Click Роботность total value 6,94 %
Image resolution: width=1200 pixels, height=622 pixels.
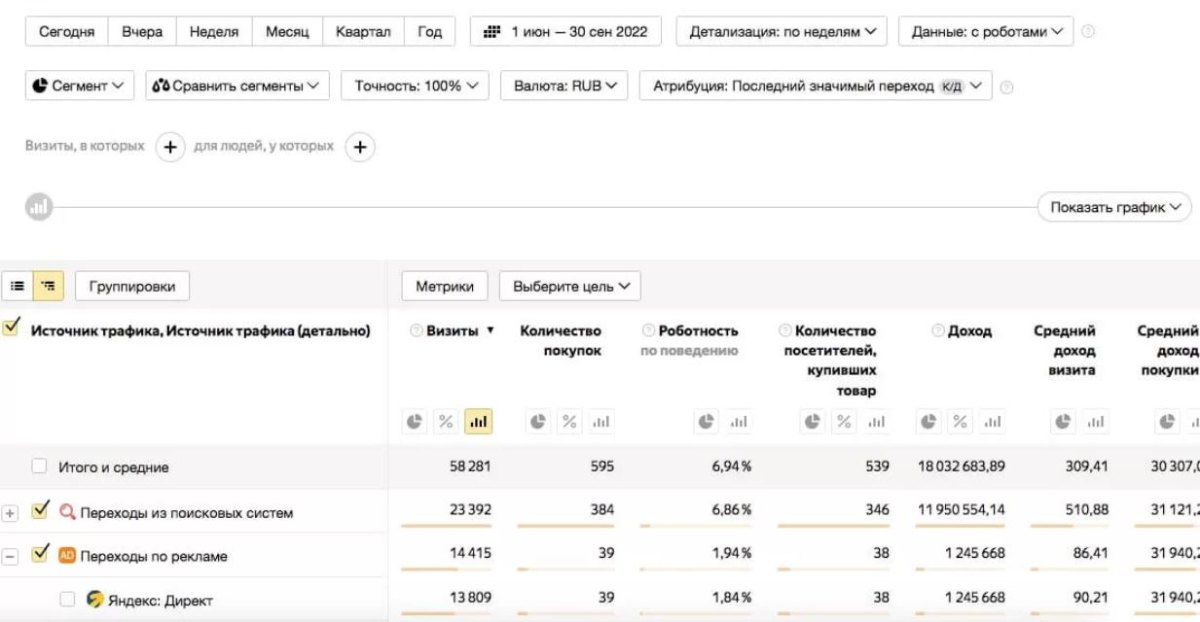(x=731, y=467)
